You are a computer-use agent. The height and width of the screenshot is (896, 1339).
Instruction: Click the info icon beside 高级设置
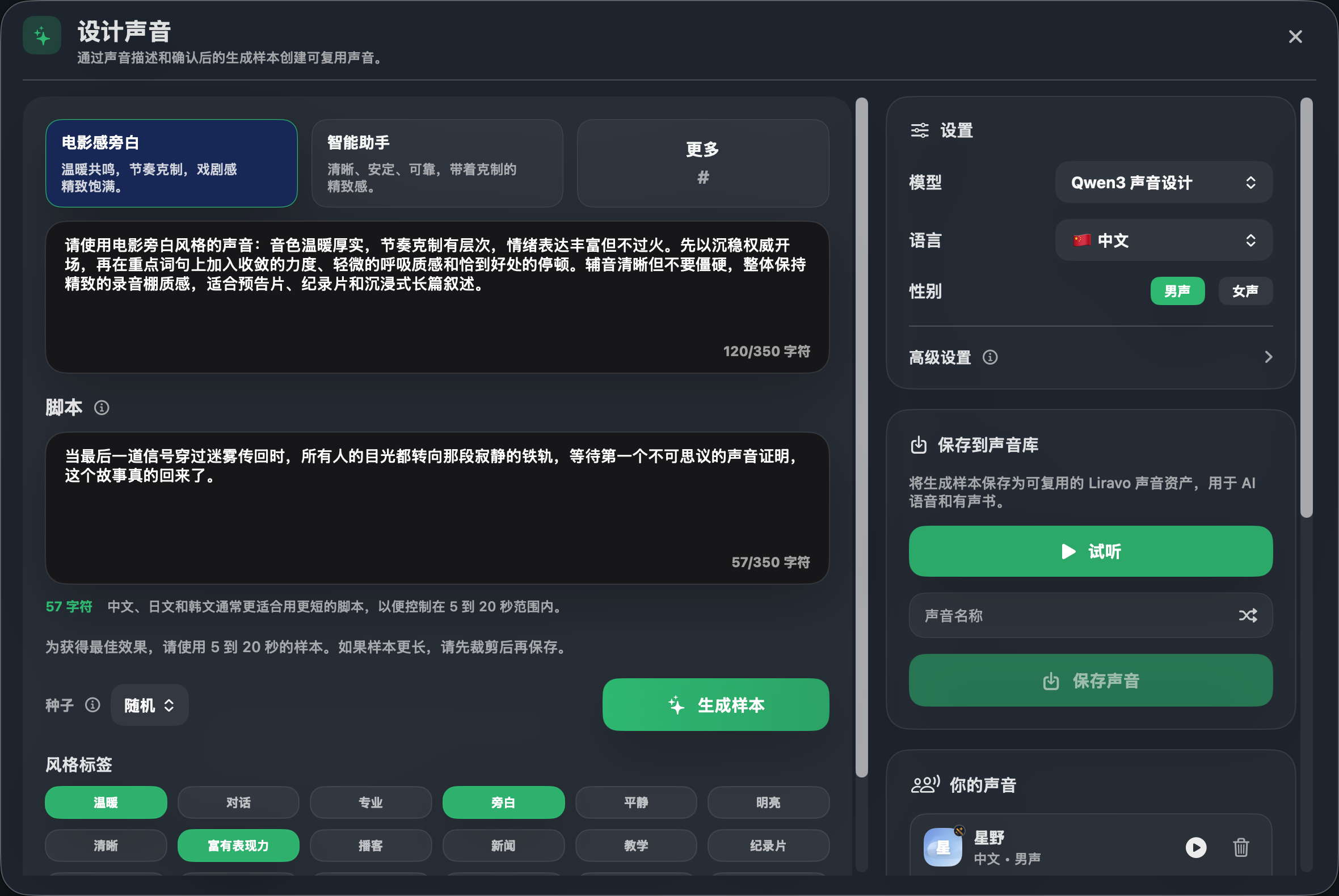[x=990, y=357]
